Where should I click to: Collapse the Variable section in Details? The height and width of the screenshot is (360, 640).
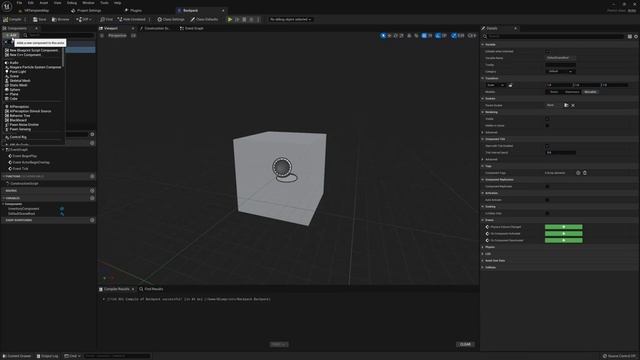[x=483, y=44]
